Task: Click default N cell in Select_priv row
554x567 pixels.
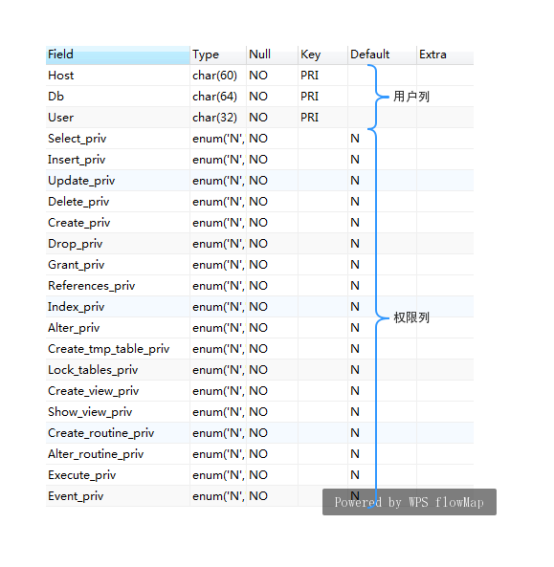Action: pos(382,138)
